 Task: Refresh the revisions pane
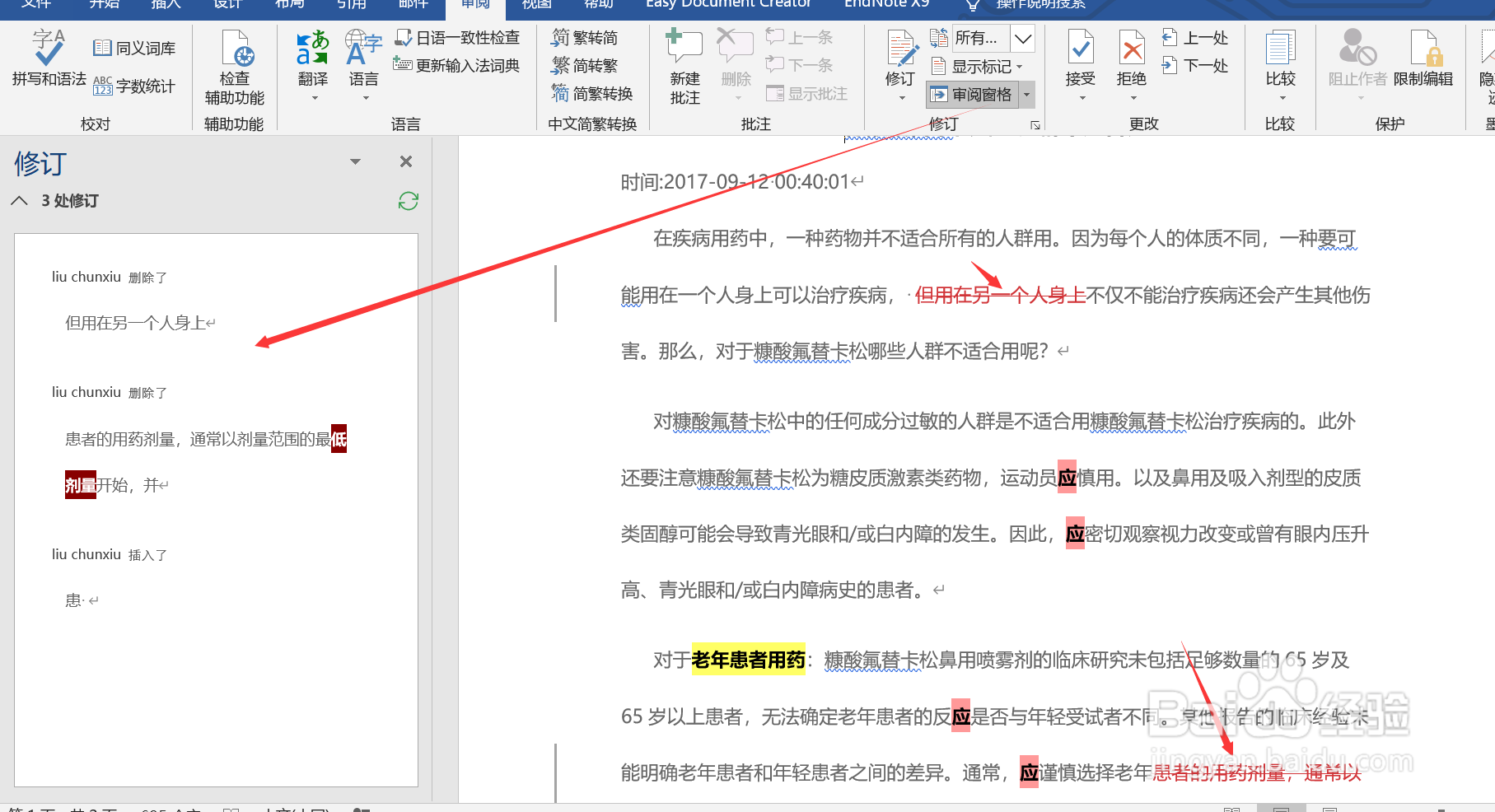[x=408, y=200]
